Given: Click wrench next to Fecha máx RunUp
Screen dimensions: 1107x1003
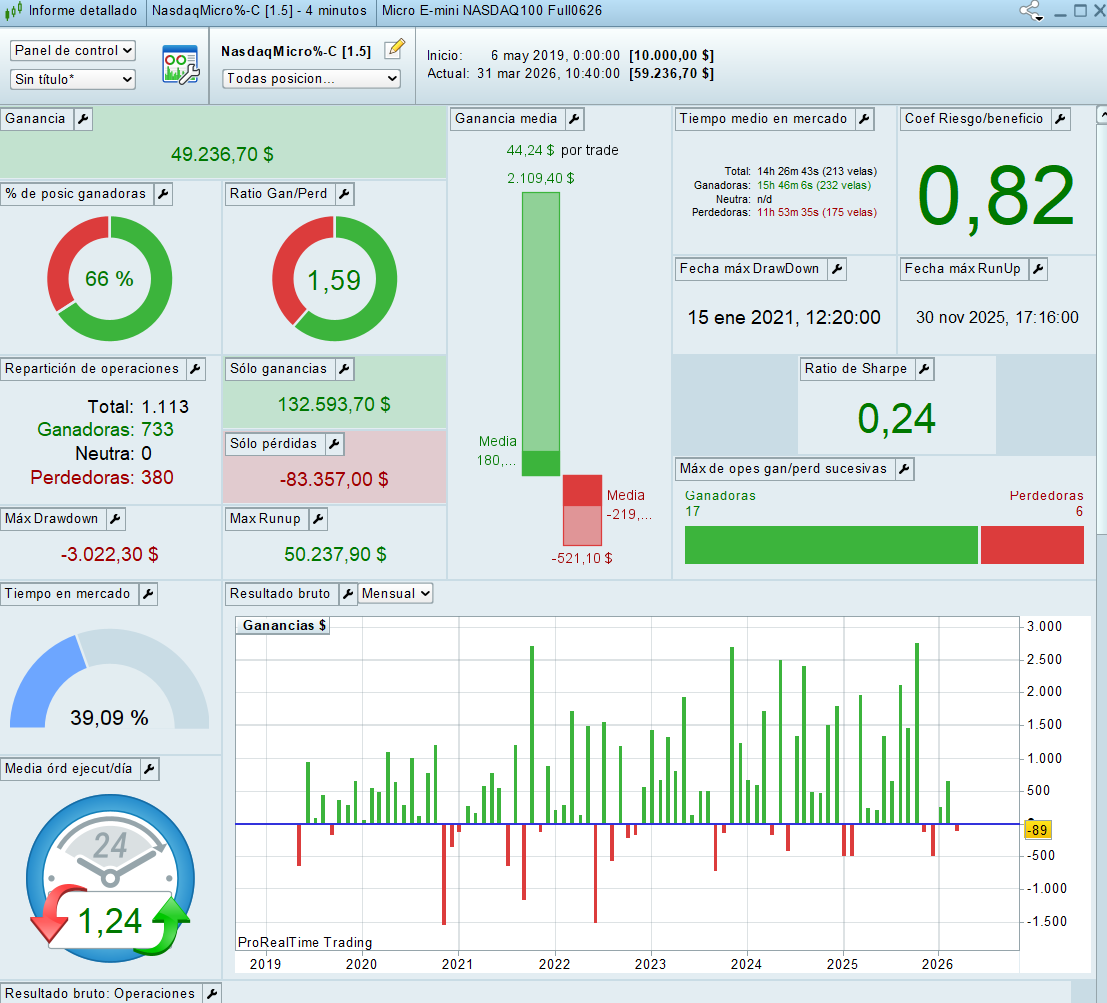Looking at the screenshot, I should coord(1038,269).
